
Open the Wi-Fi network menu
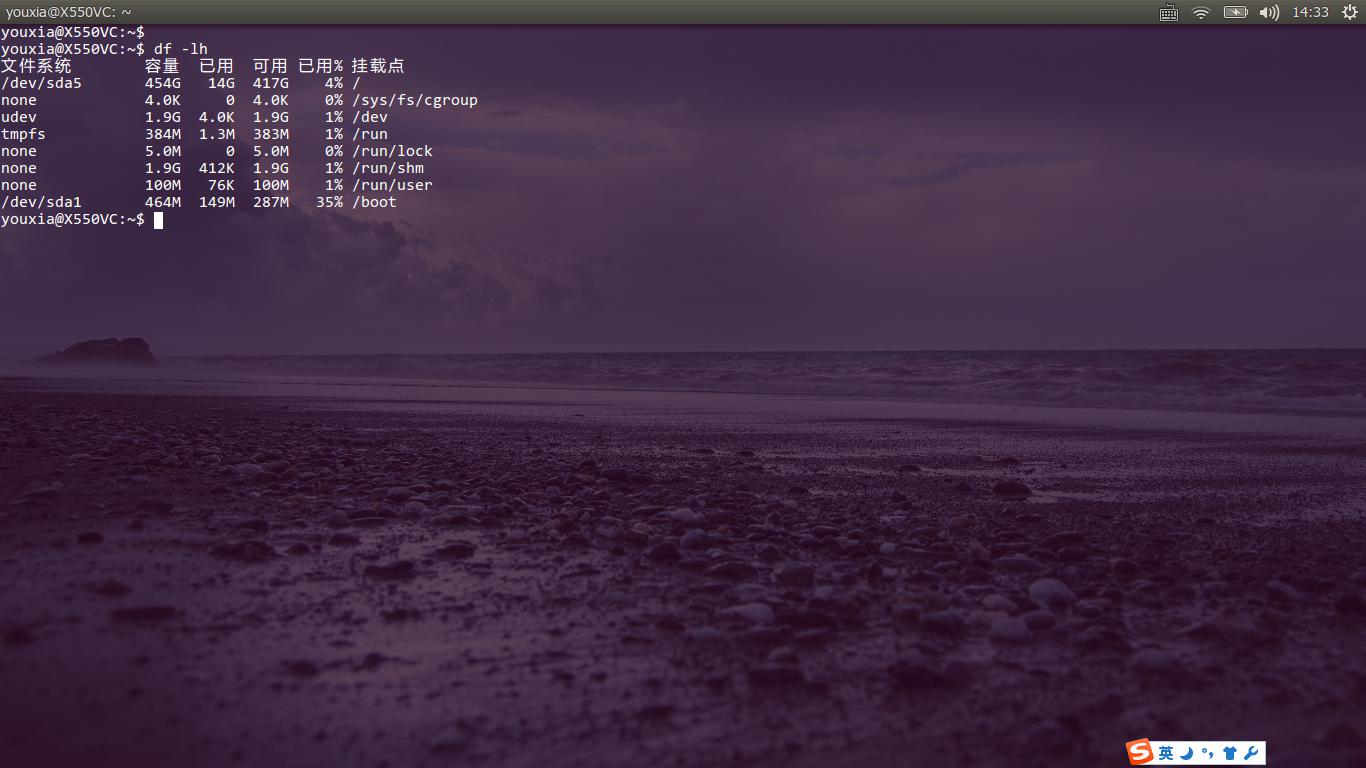1201,12
